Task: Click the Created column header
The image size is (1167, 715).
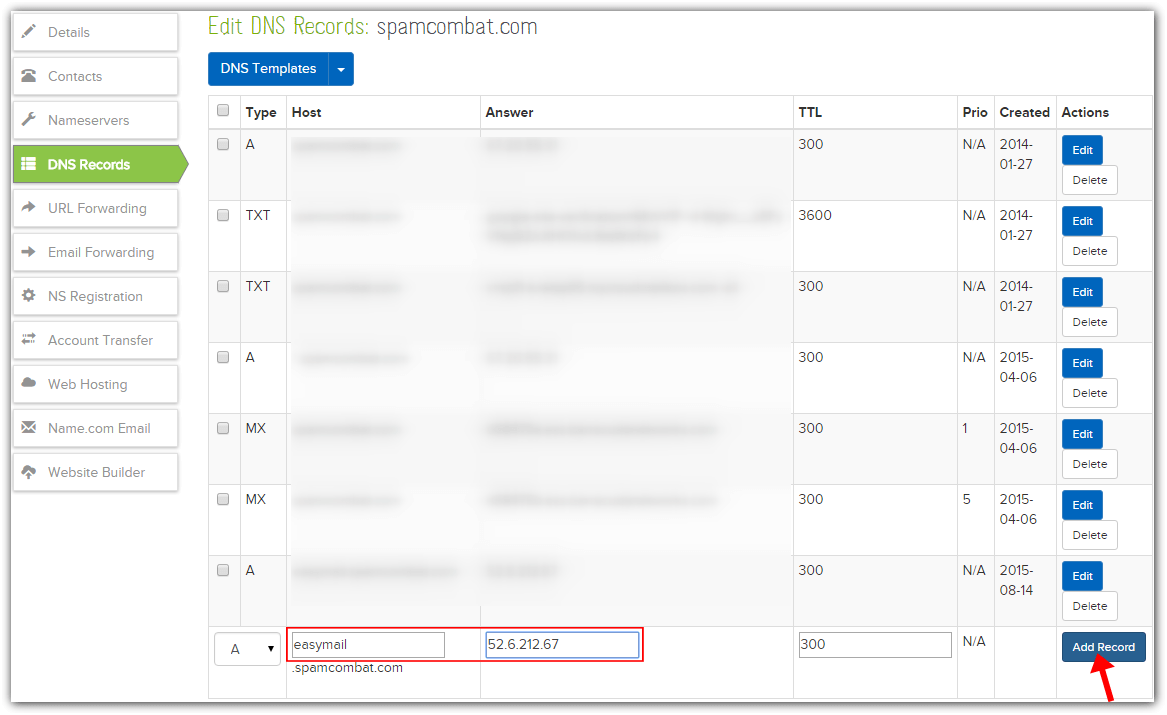Action: 1024,112
